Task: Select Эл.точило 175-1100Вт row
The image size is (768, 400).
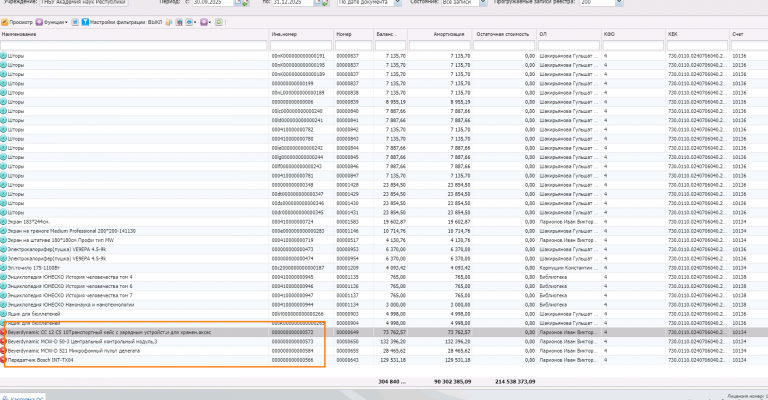Action: coord(384,268)
